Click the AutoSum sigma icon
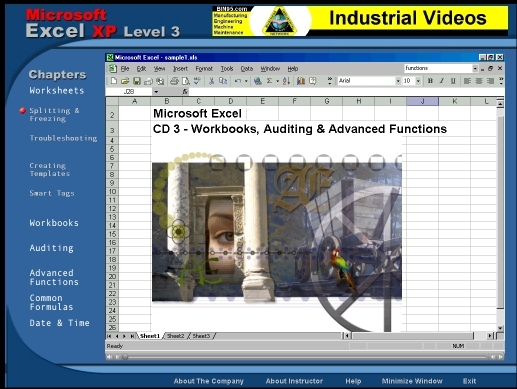Screen dimensions: 517x389 [x=269, y=81]
